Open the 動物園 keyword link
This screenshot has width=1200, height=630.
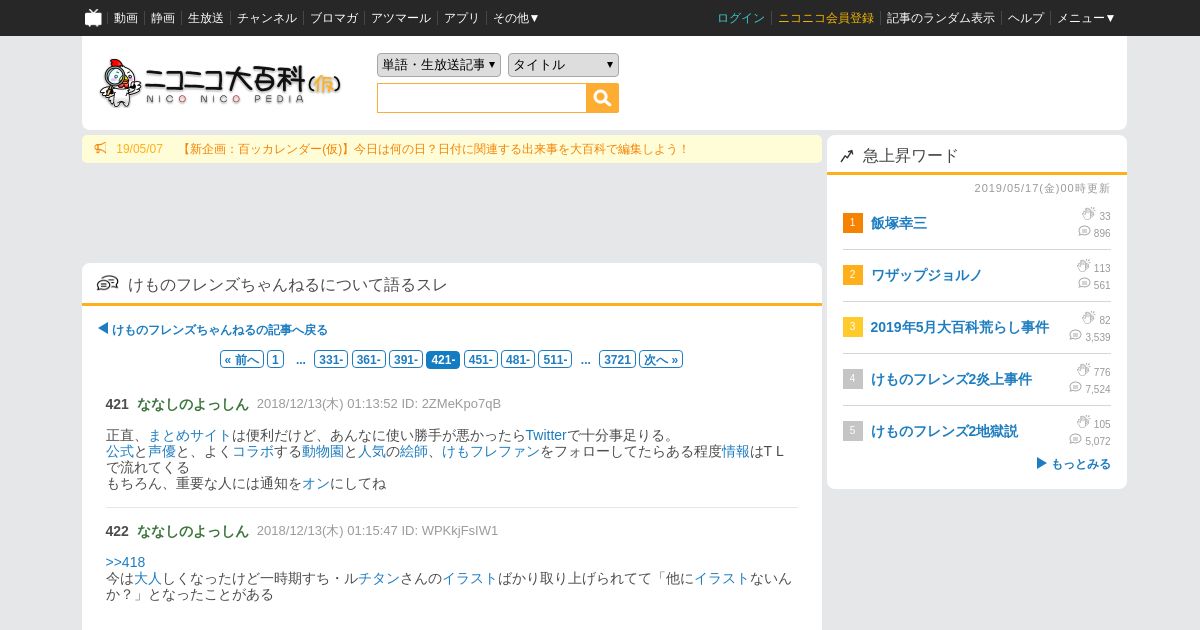[x=323, y=451]
